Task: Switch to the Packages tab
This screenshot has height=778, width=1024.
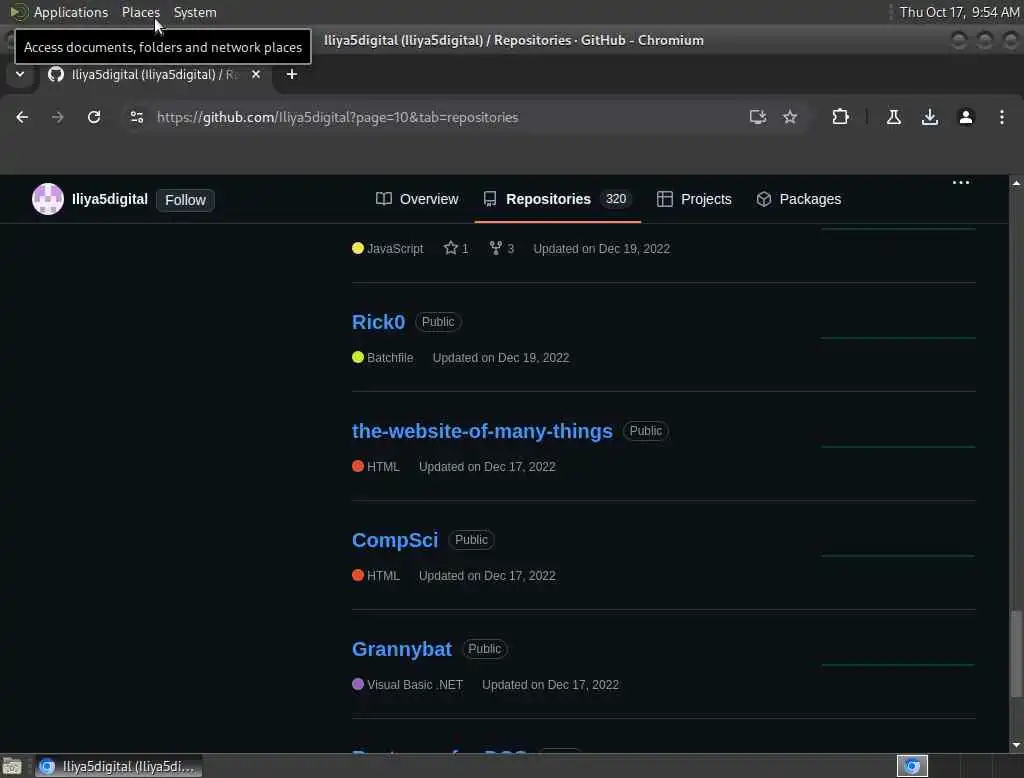Action: click(799, 199)
